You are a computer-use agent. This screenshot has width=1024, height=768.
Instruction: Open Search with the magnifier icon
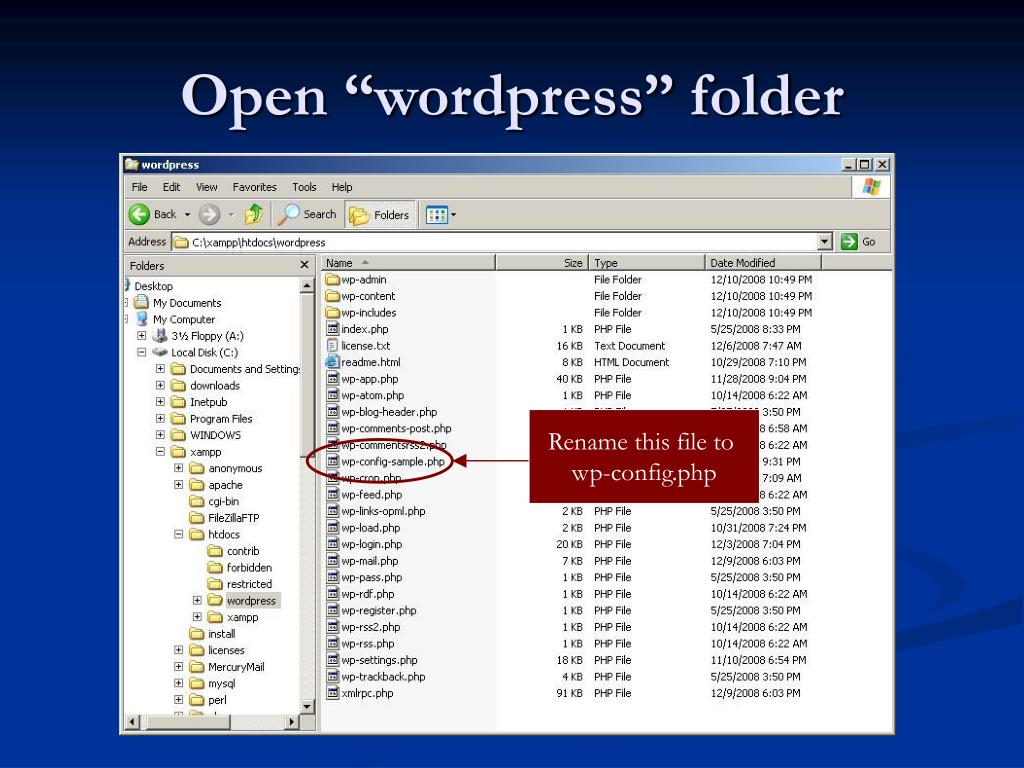tap(288, 214)
